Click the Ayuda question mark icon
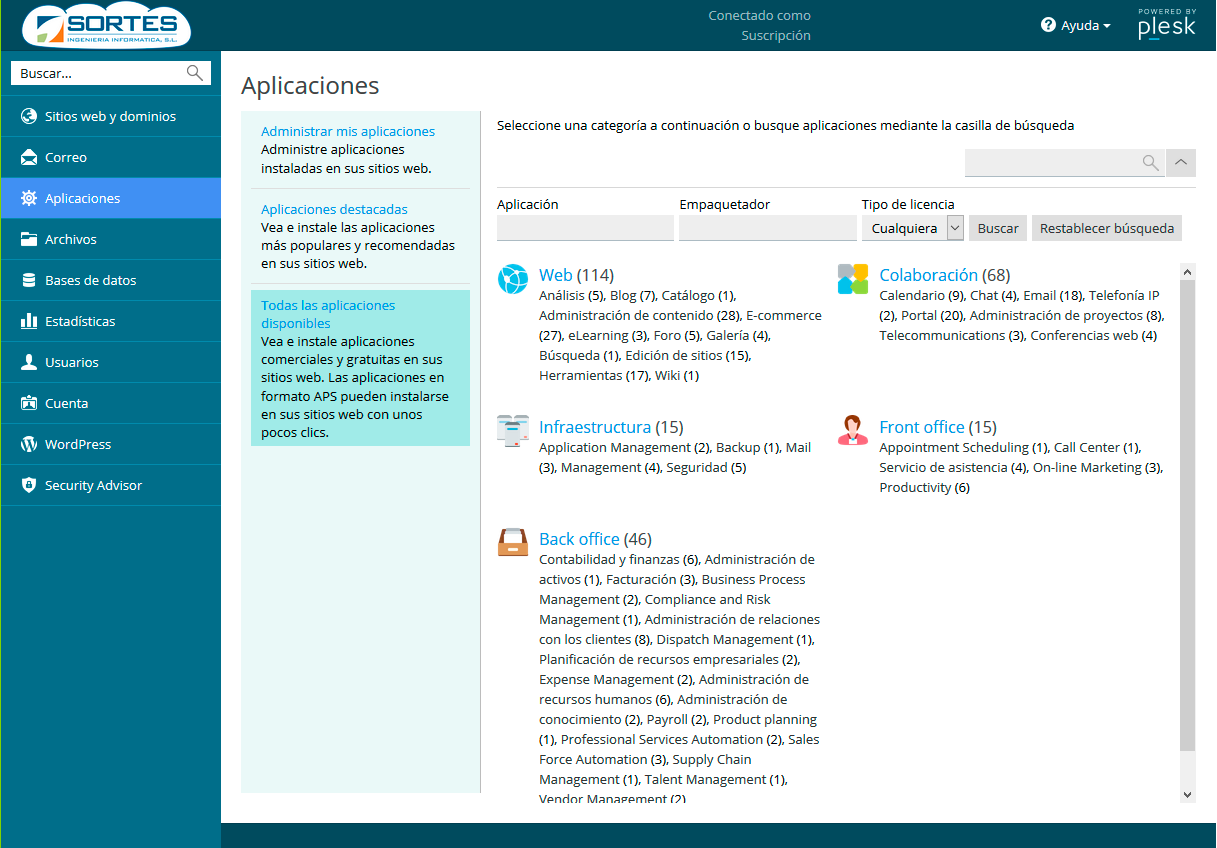The width and height of the screenshot is (1217, 848). point(1048,25)
